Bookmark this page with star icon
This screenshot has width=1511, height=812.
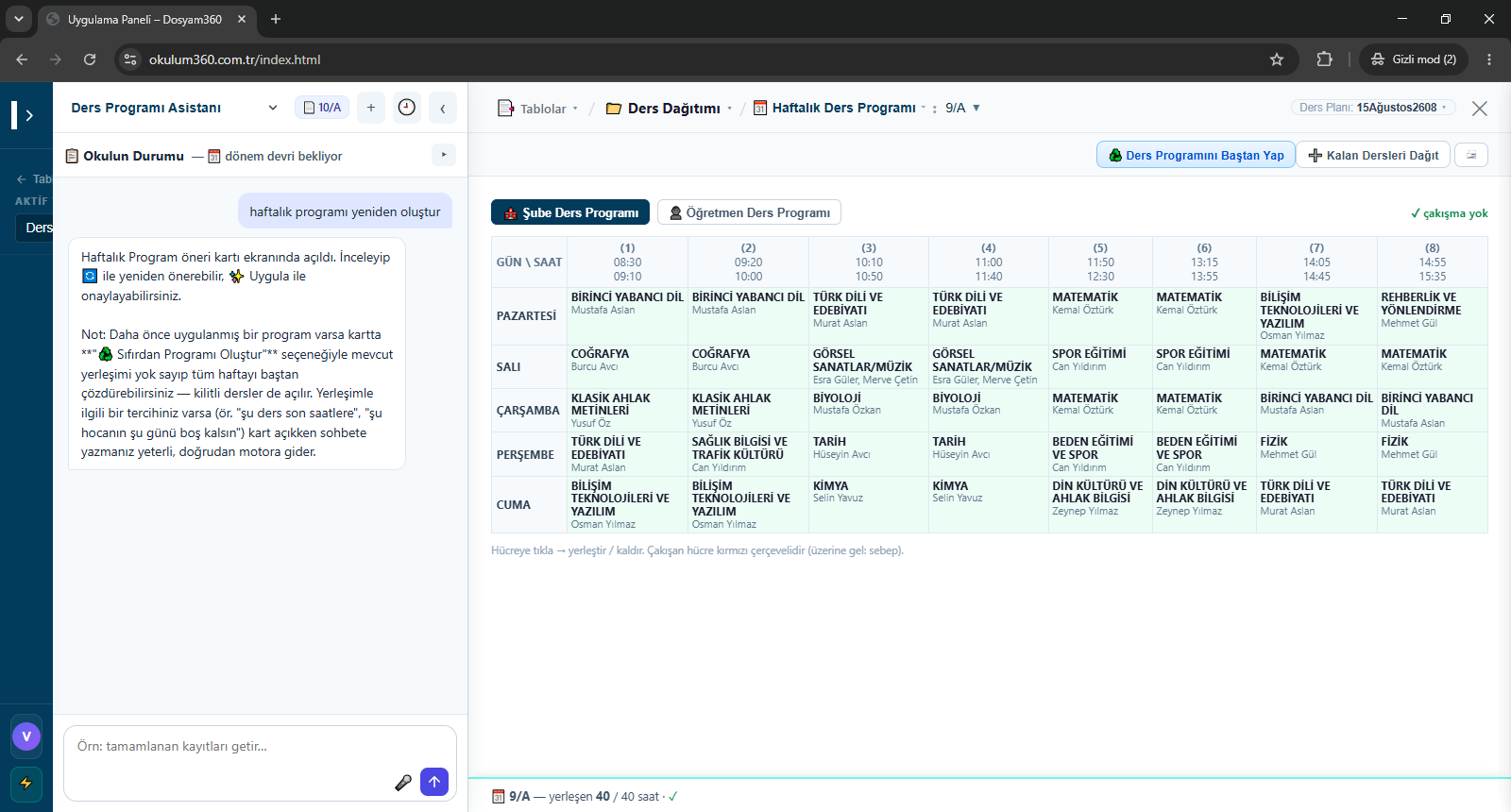click(x=1277, y=59)
